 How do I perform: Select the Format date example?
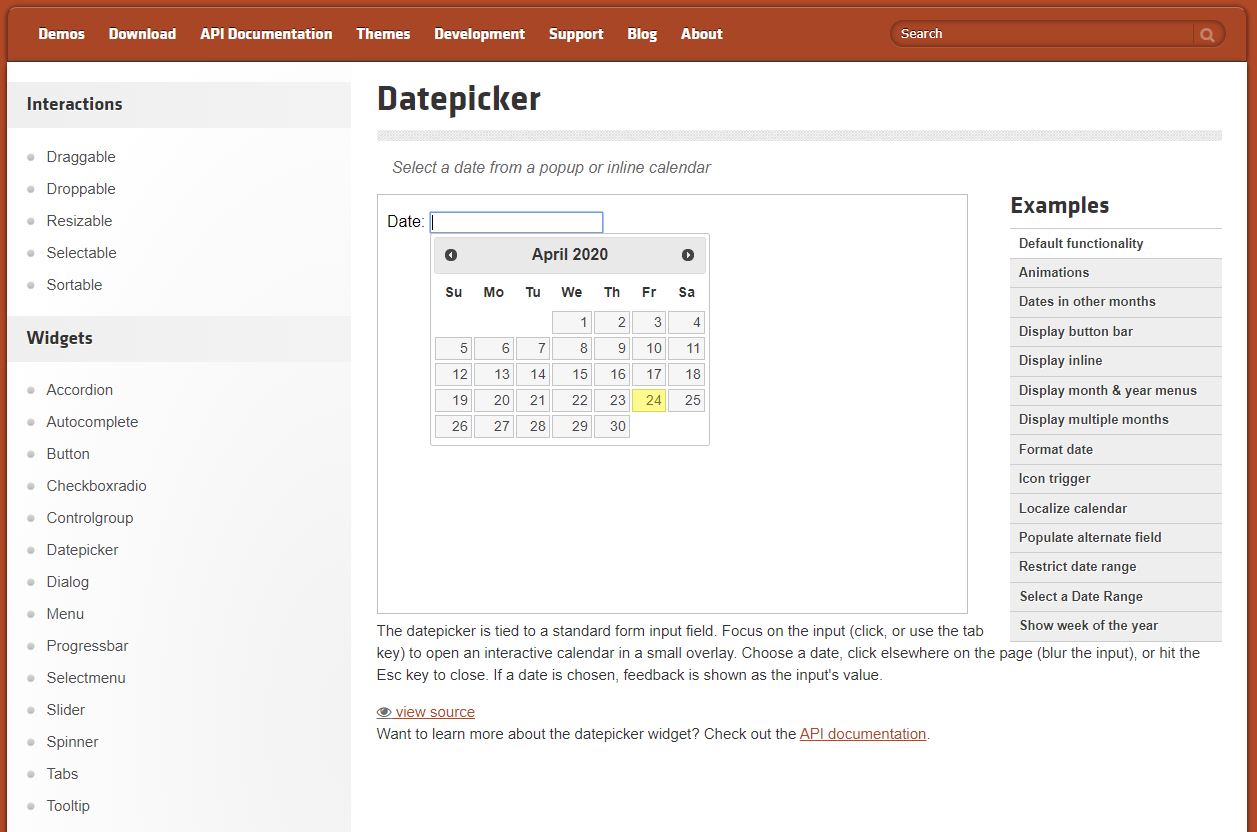[x=1116, y=450]
